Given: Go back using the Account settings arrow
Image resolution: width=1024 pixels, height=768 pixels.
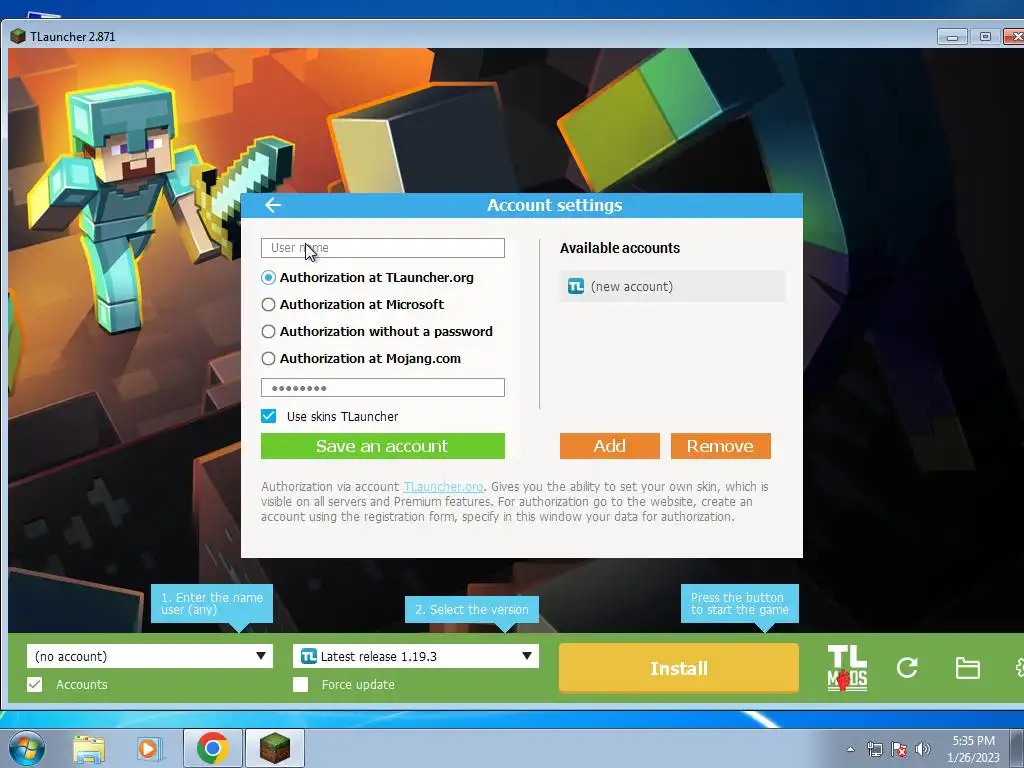Looking at the screenshot, I should click(273, 205).
